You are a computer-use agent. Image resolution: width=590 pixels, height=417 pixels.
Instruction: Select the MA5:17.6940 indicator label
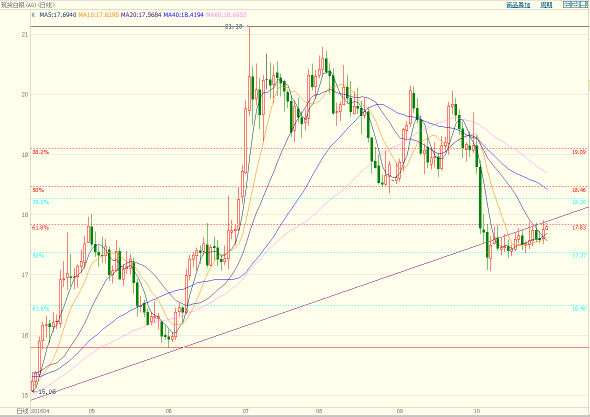tap(58, 15)
